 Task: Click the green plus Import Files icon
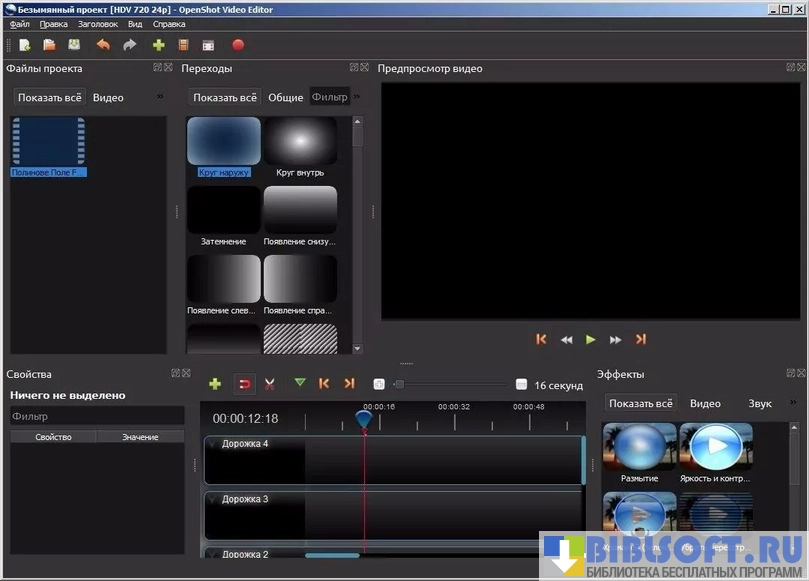coord(158,45)
